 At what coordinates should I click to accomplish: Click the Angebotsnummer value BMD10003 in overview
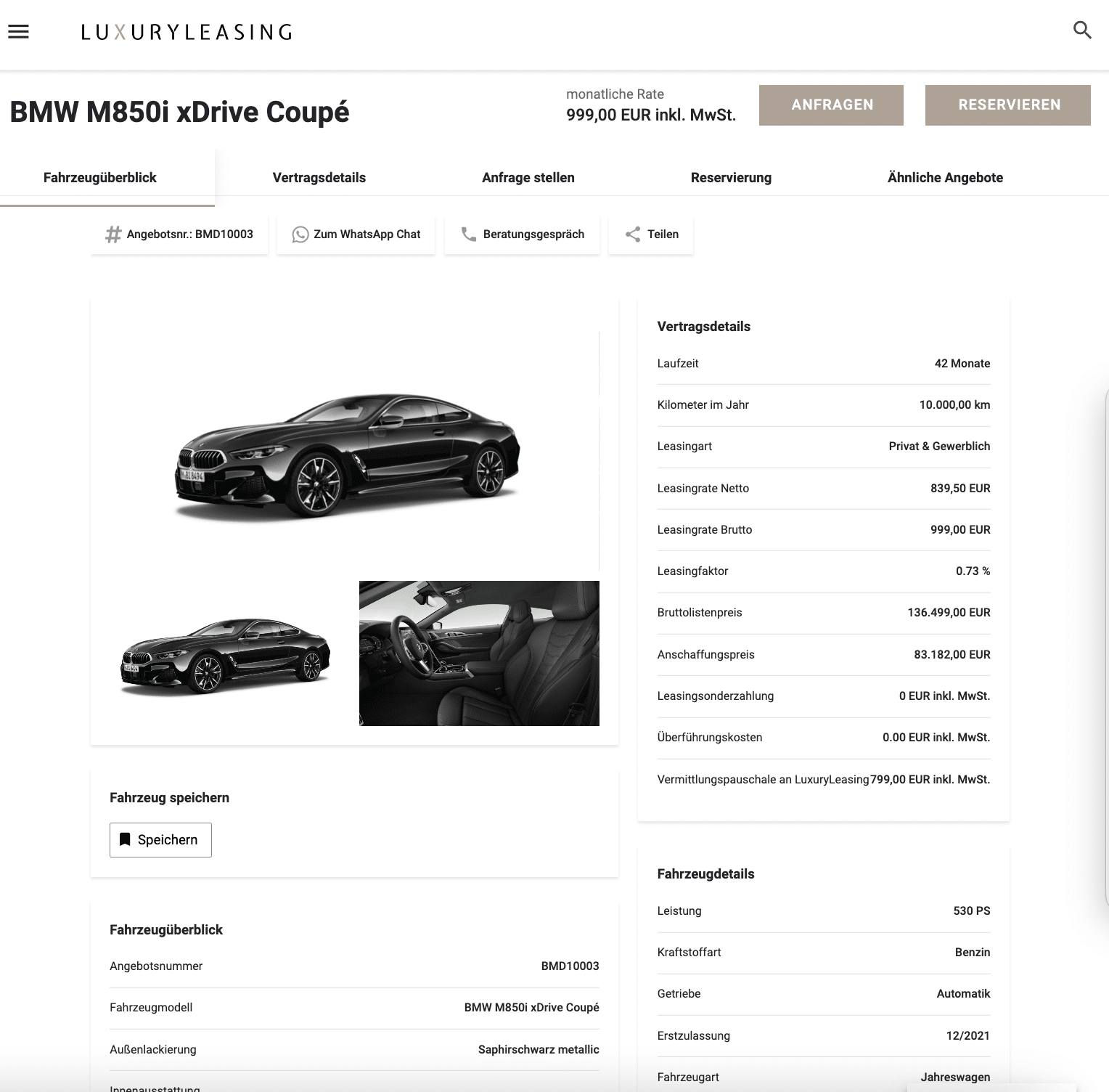[570, 966]
